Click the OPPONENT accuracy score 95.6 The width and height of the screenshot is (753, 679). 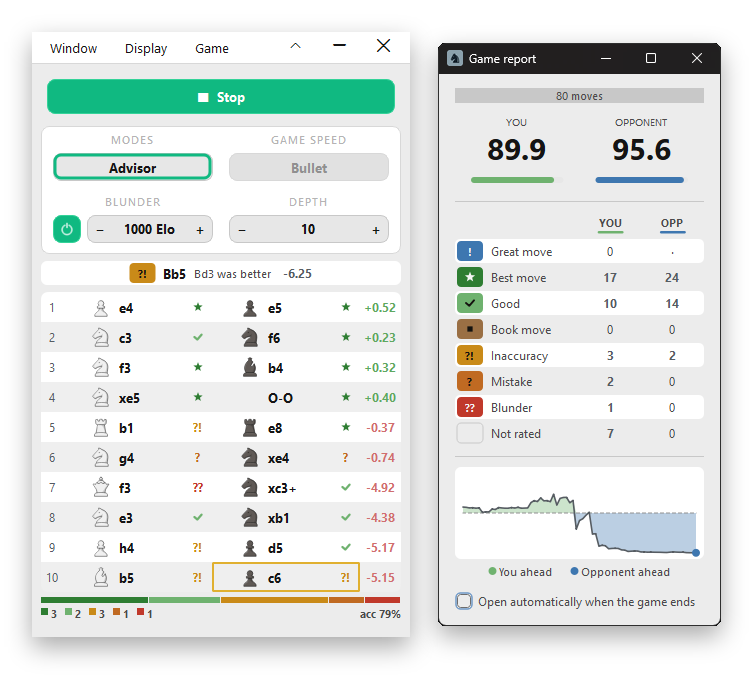click(x=641, y=149)
